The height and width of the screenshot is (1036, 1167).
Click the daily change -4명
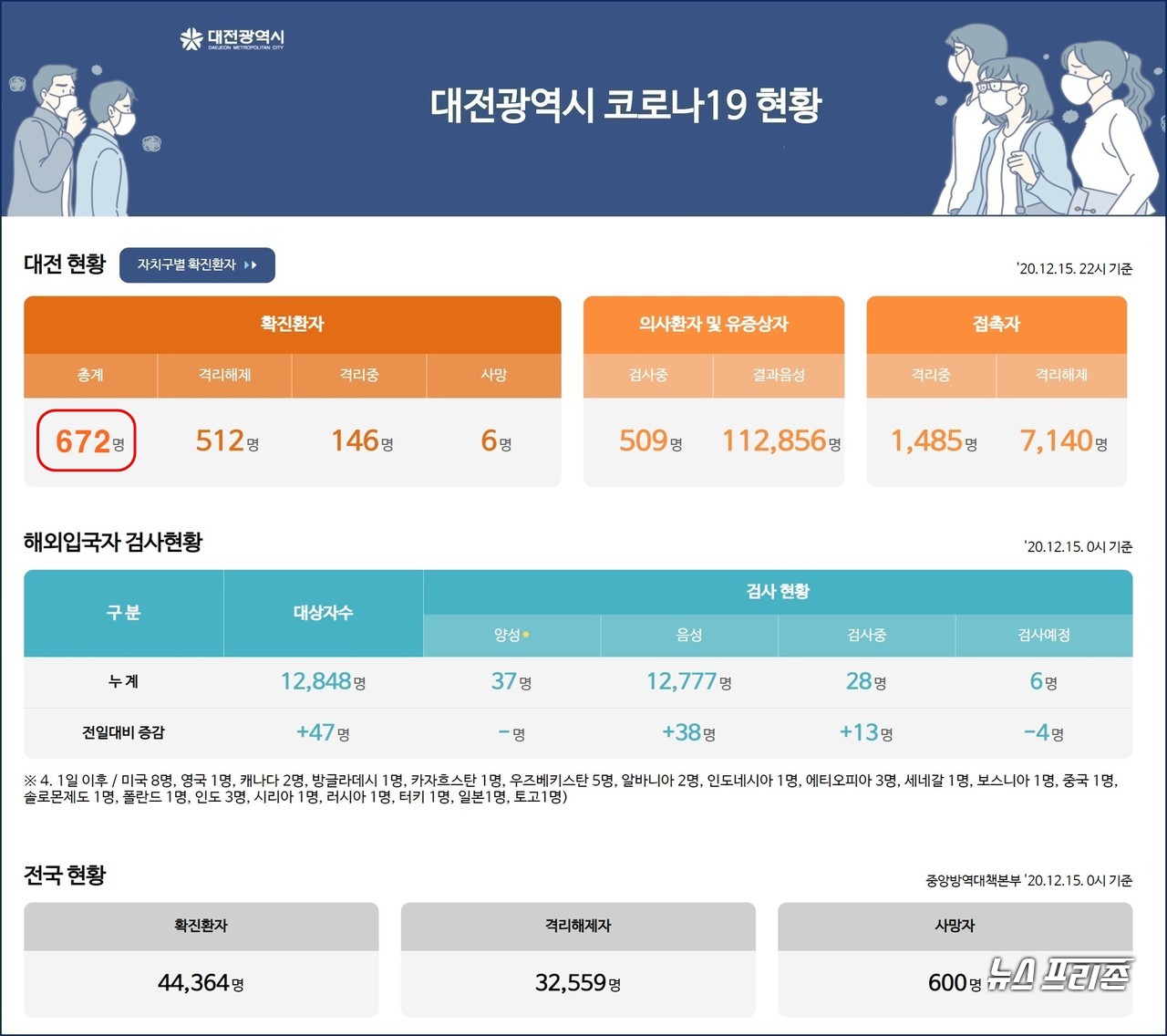1044,732
